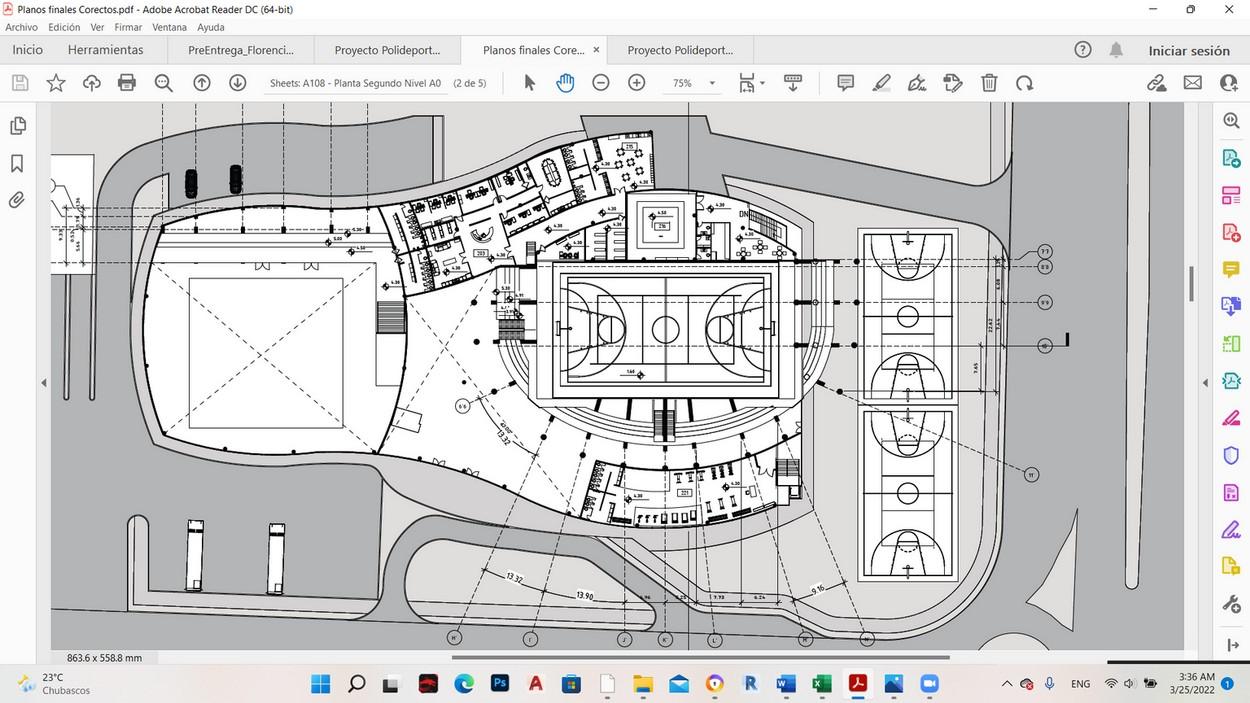Switch to the PreEntrega_Florenci... tab
Screen dimensions: 1250x703
241,50
